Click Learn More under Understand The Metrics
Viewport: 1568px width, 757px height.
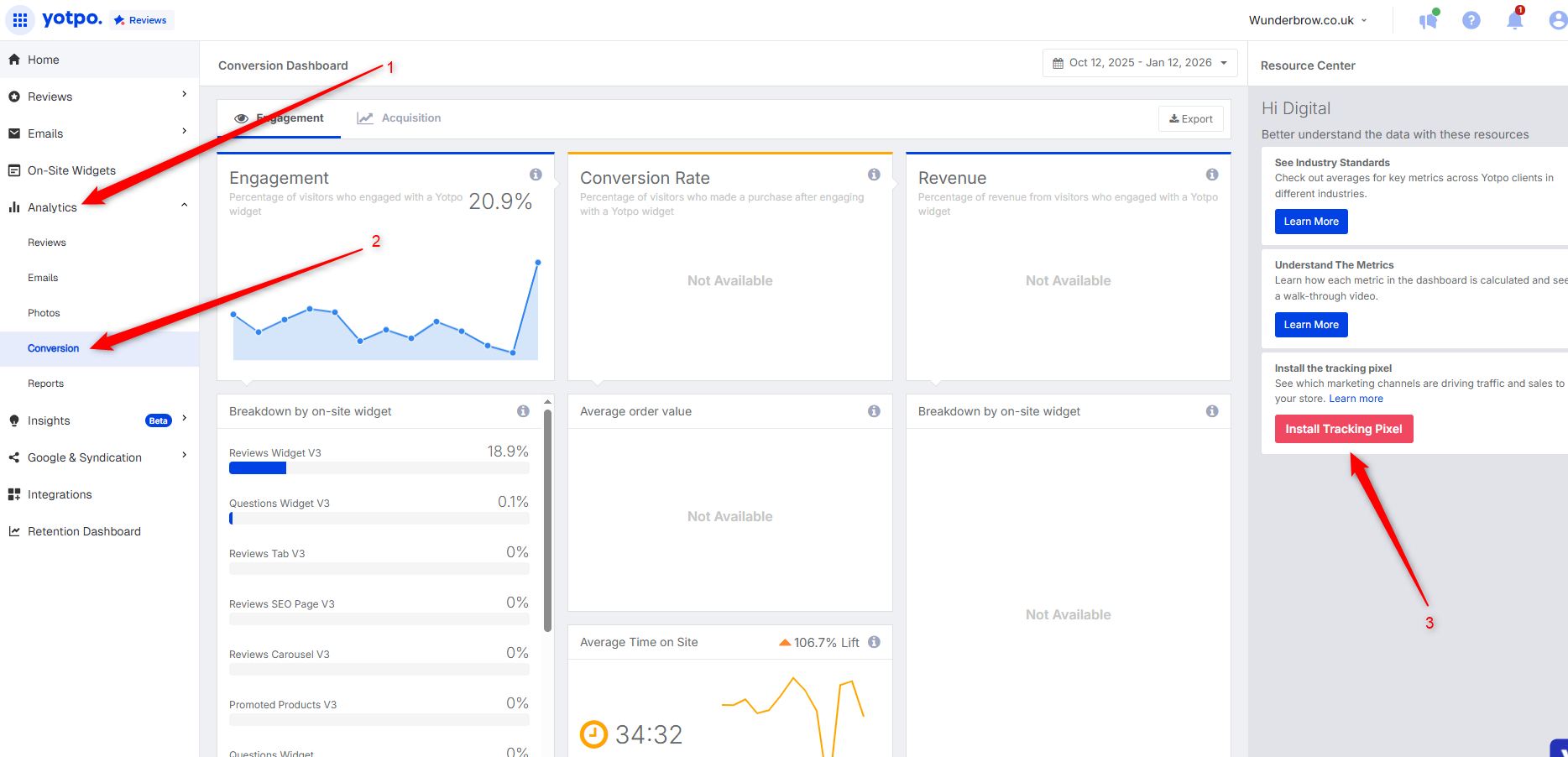(1311, 325)
